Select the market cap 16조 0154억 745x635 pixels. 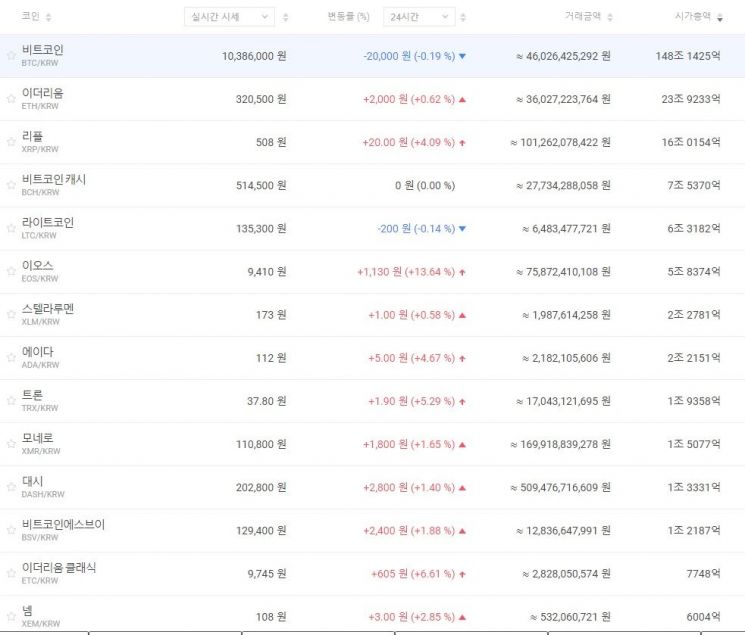coord(691,142)
